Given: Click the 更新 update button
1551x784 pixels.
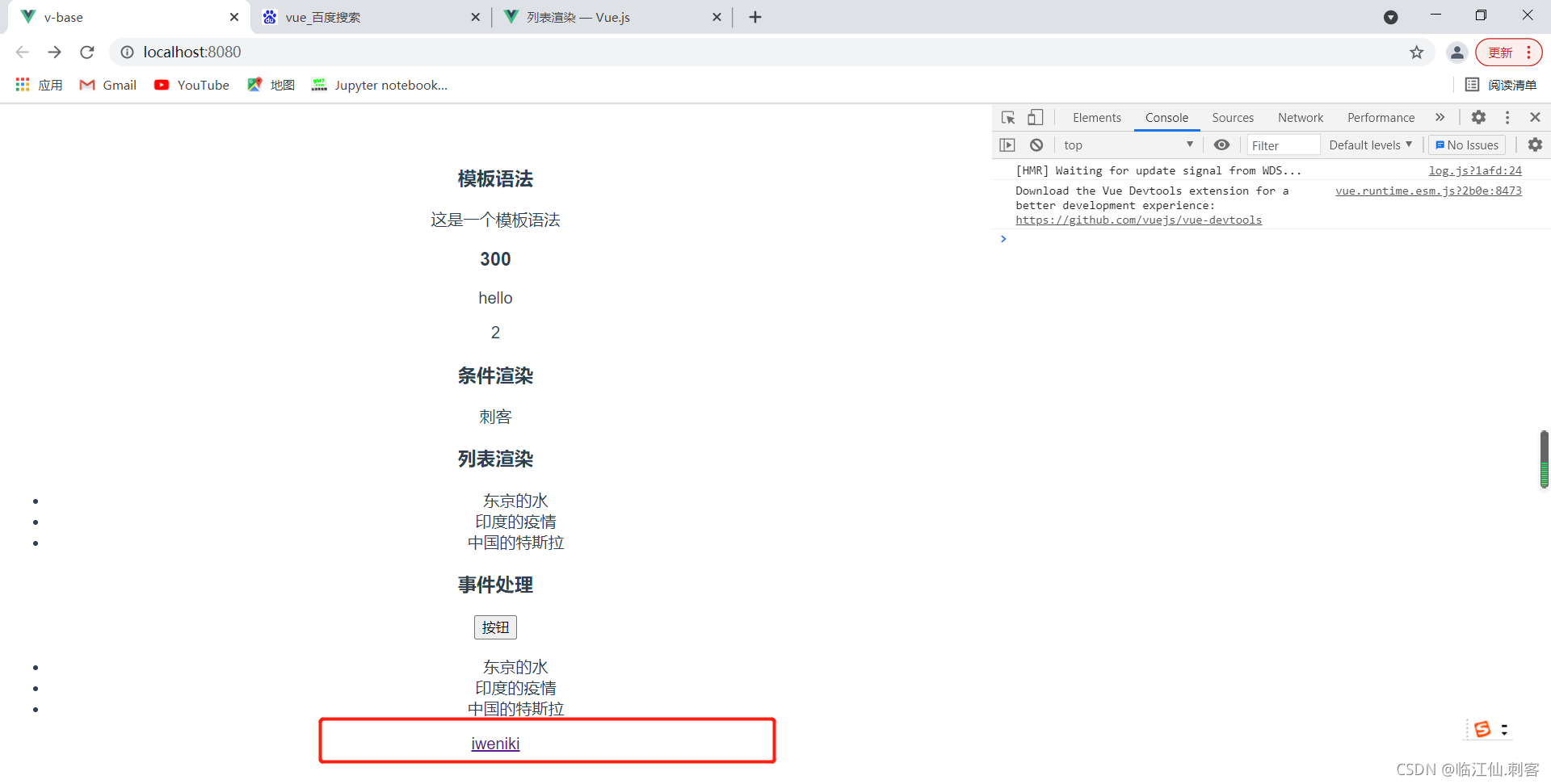Looking at the screenshot, I should [x=1508, y=52].
